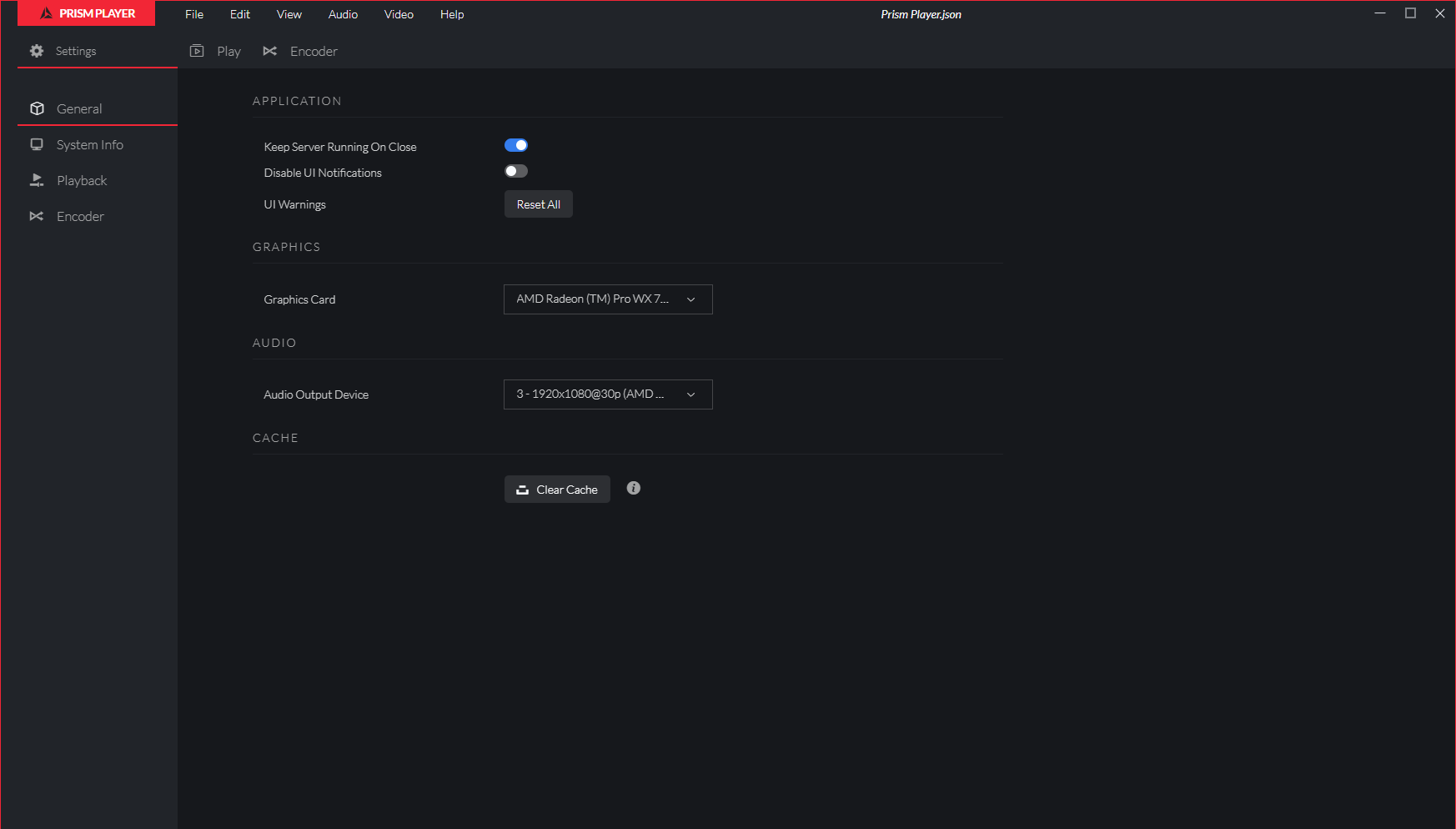This screenshot has width=1456, height=829.
Task: Click the Encoder scissors icon in sidebar
Action: click(x=37, y=216)
